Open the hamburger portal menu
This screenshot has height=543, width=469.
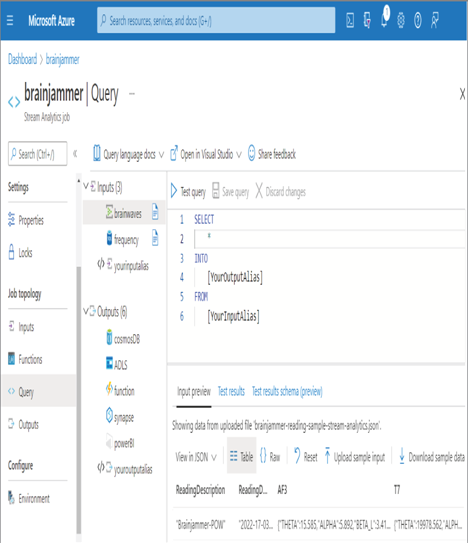(10, 21)
